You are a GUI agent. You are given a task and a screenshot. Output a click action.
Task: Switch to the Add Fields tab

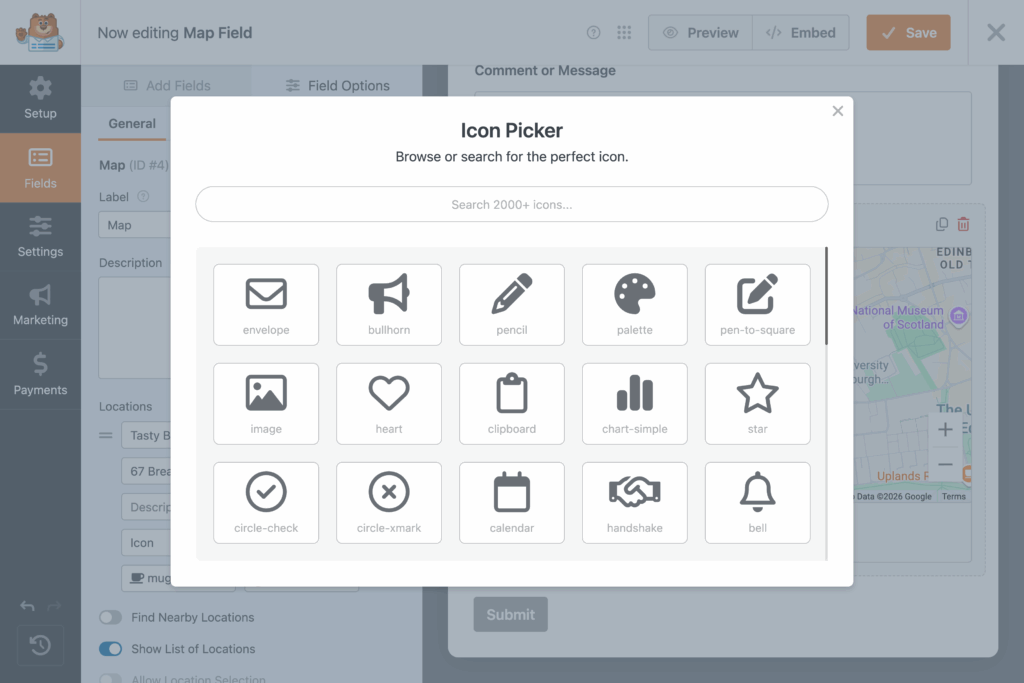click(167, 86)
